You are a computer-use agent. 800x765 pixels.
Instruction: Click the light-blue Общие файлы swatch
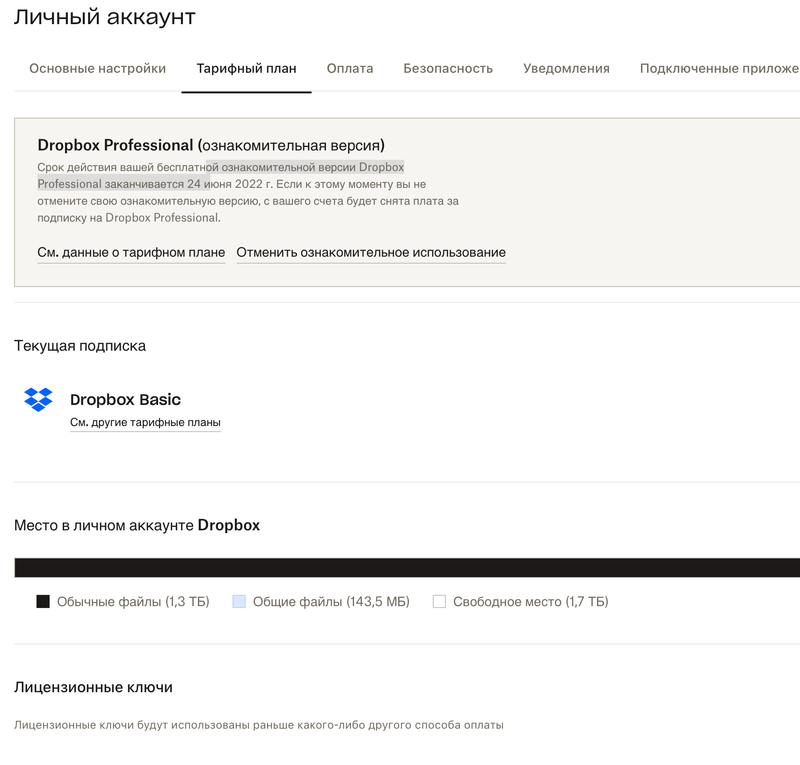[240, 600]
